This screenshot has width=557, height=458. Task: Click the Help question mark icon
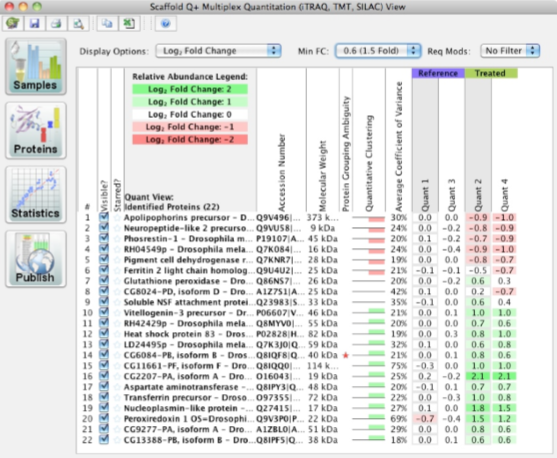(x=166, y=23)
